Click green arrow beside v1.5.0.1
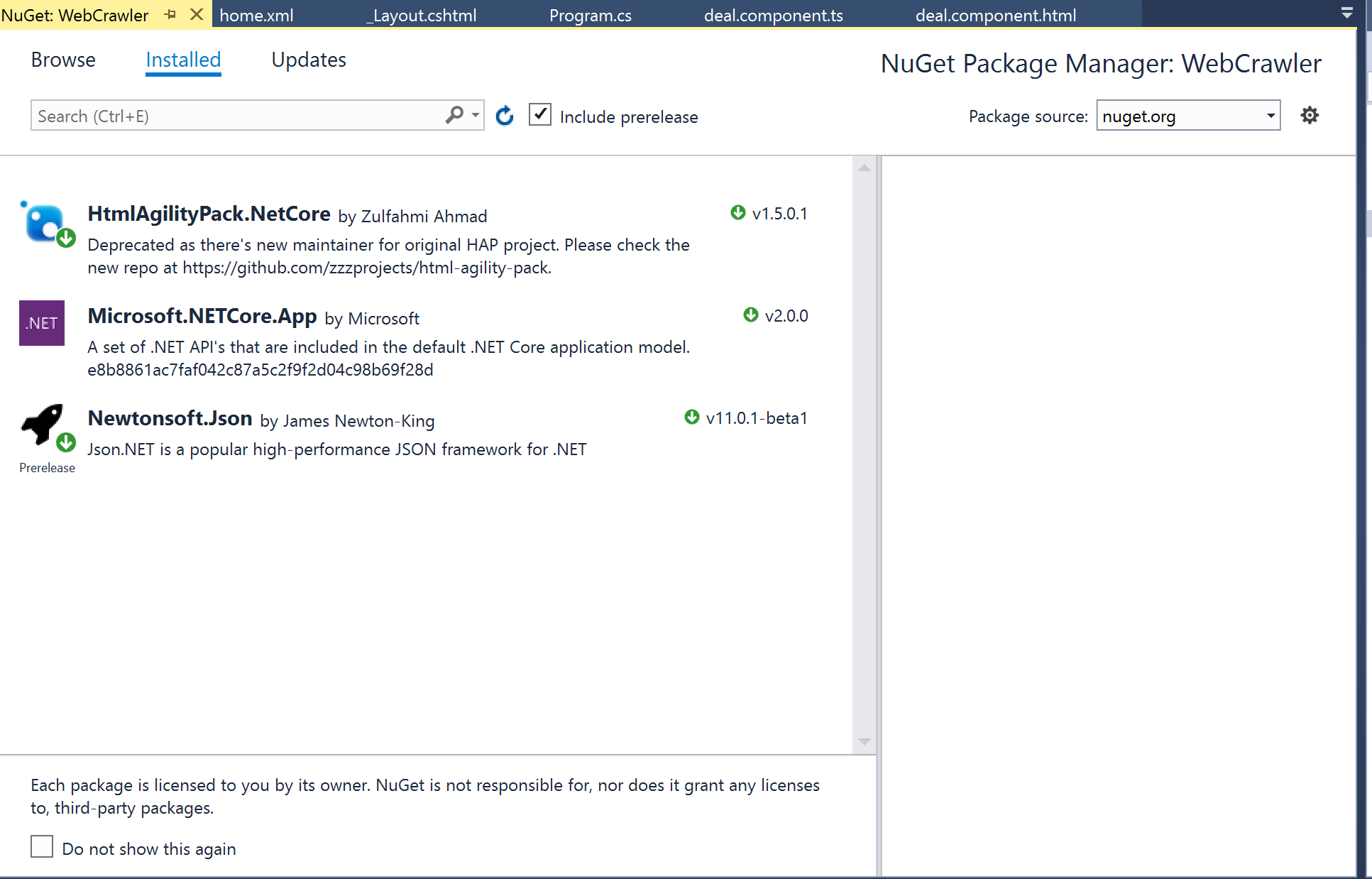The width and height of the screenshot is (1372, 879). (x=738, y=212)
